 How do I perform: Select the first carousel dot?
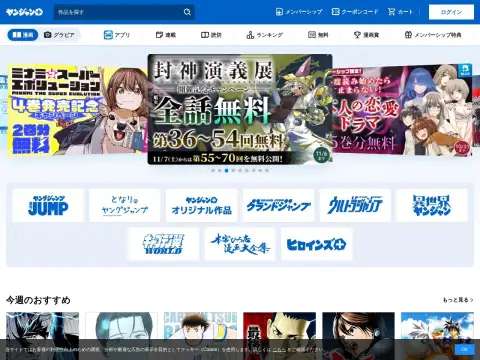pyautogui.click(x=213, y=170)
